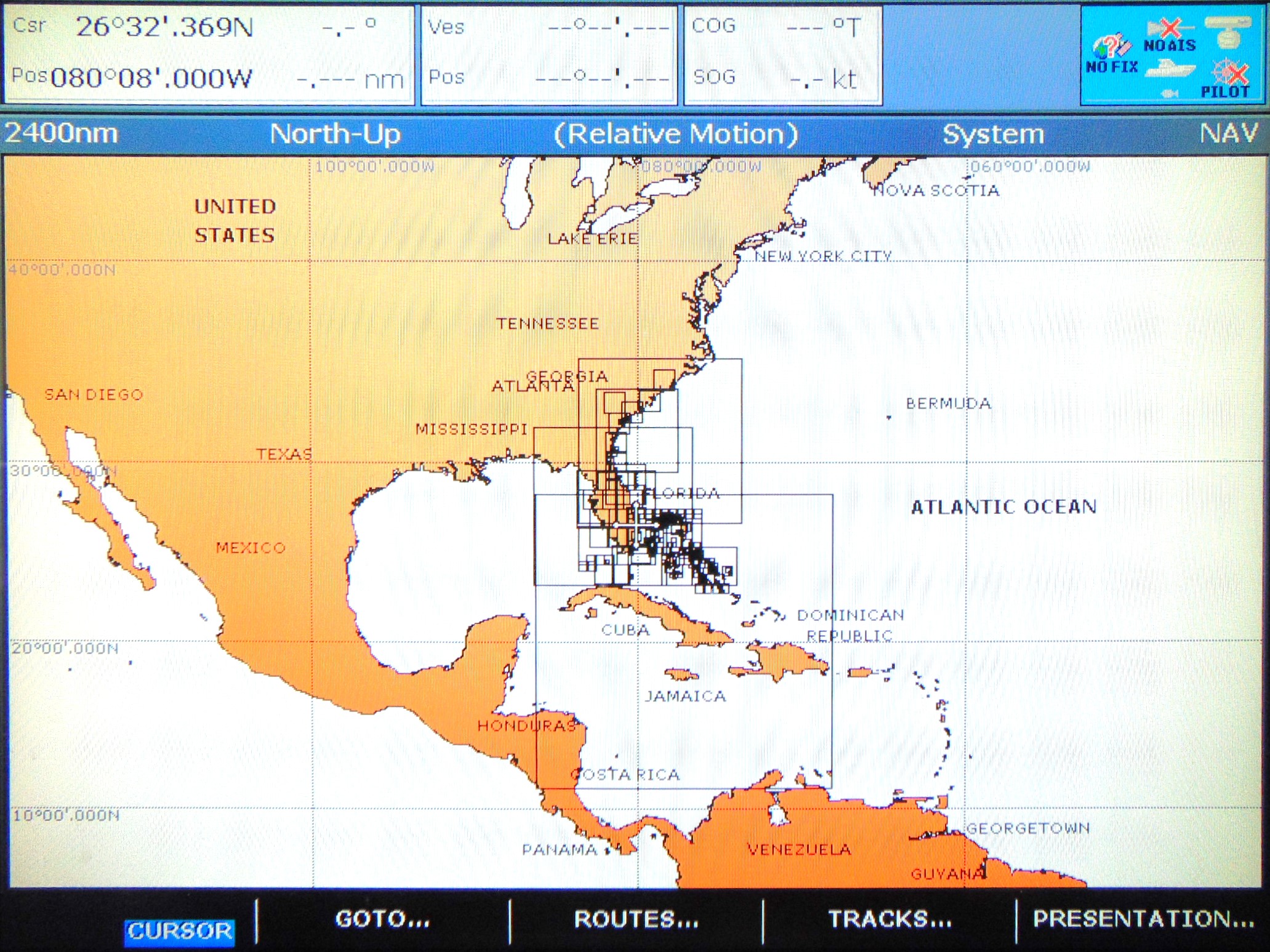Open the GOTO... softkey menu
The height and width of the screenshot is (952, 1270).
click(x=382, y=919)
